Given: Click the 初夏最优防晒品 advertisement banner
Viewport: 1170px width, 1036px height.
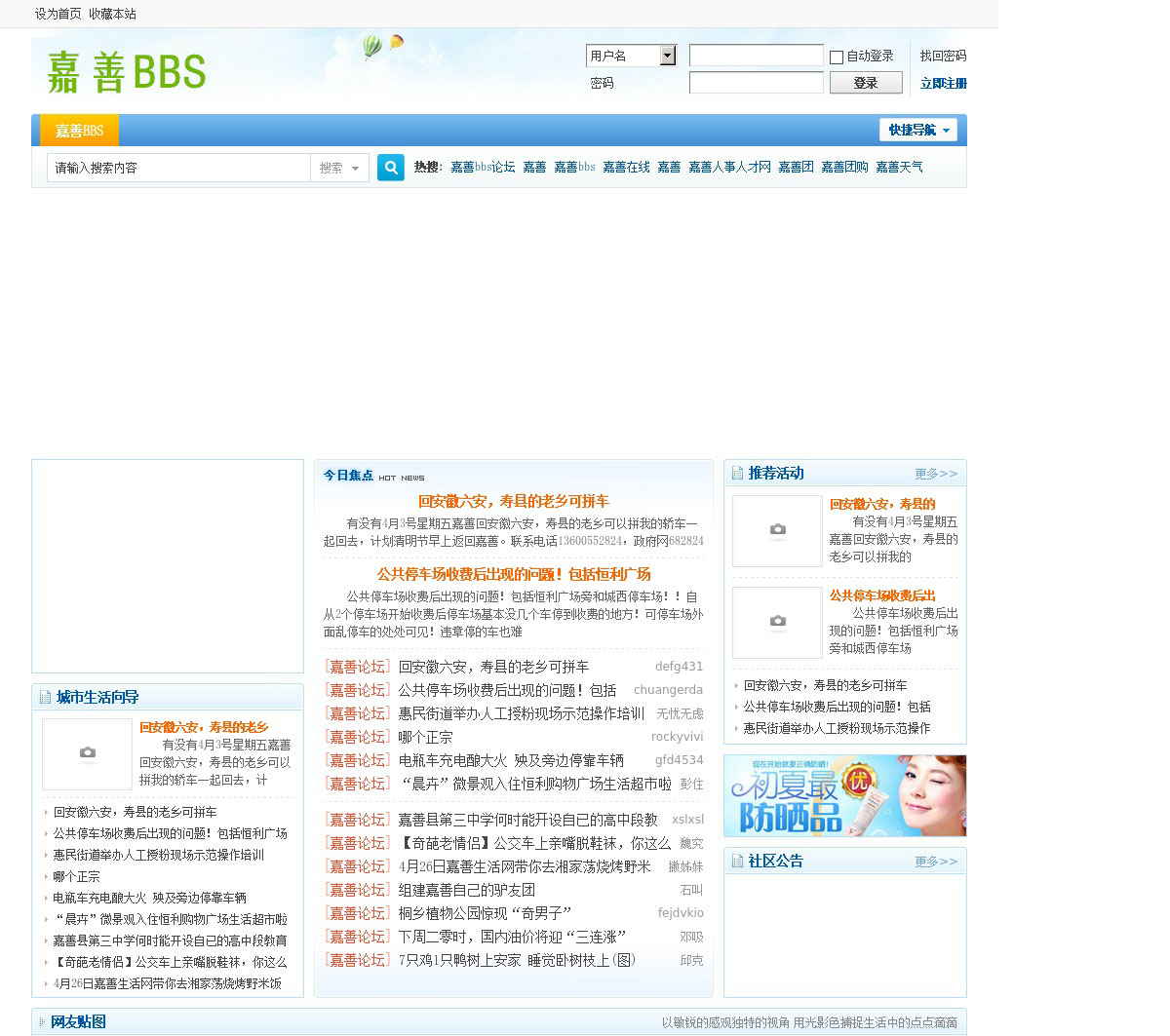Looking at the screenshot, I should click(845, 795).
